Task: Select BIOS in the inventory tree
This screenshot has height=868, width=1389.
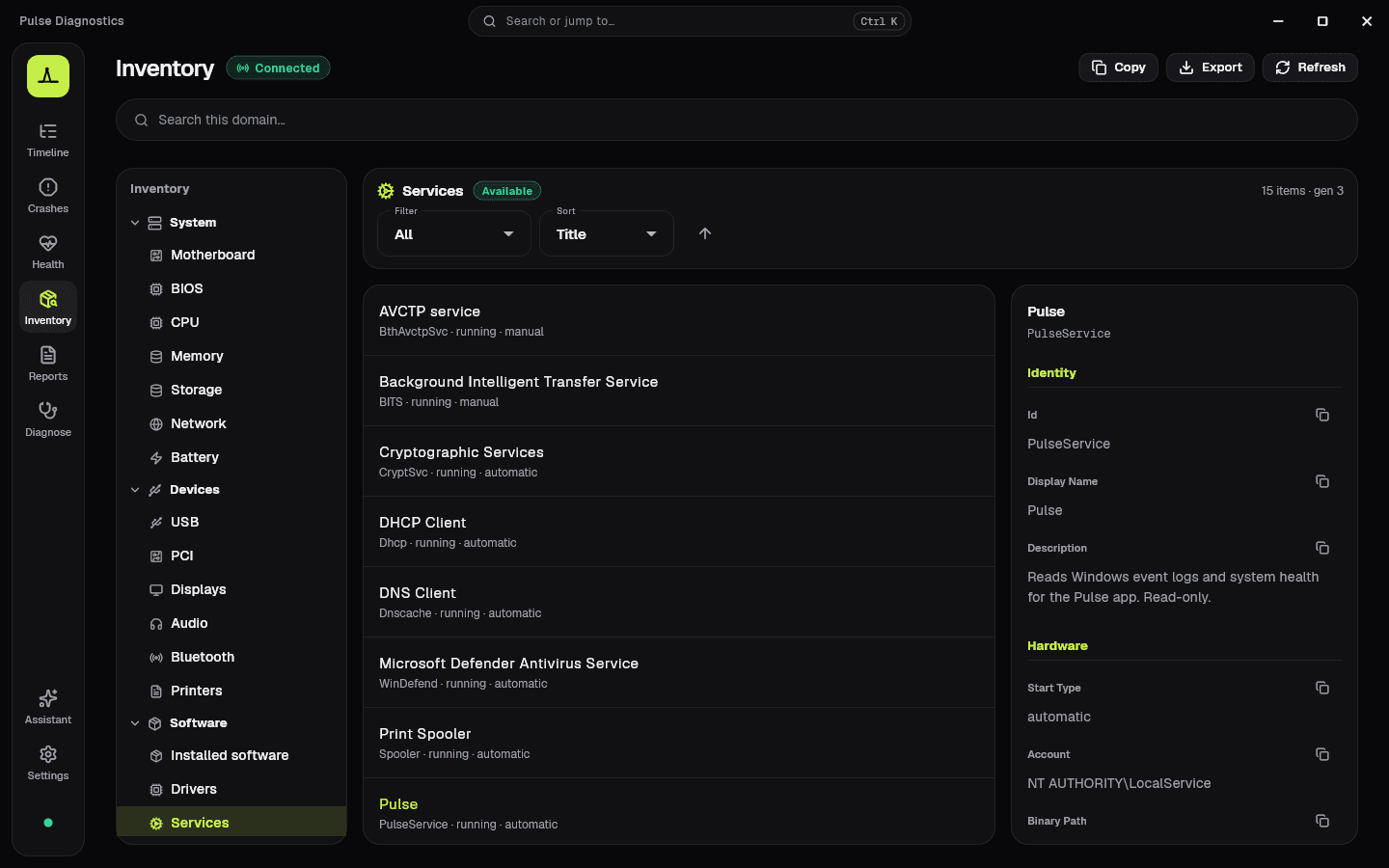Action: 231,288
